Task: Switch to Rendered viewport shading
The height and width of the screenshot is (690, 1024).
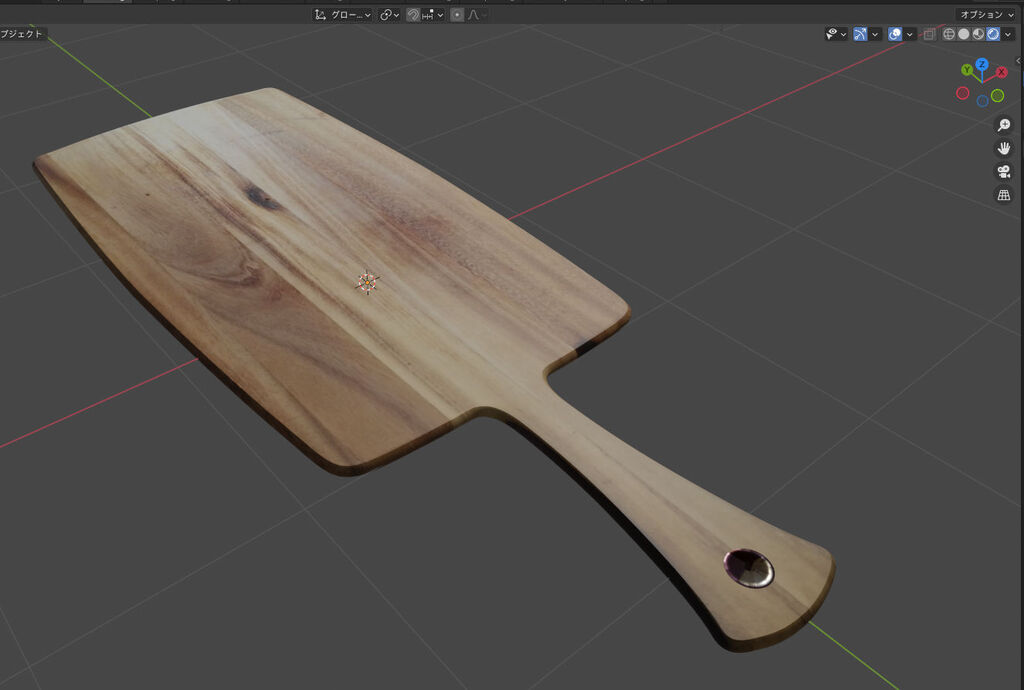Action: pos(993,34)
